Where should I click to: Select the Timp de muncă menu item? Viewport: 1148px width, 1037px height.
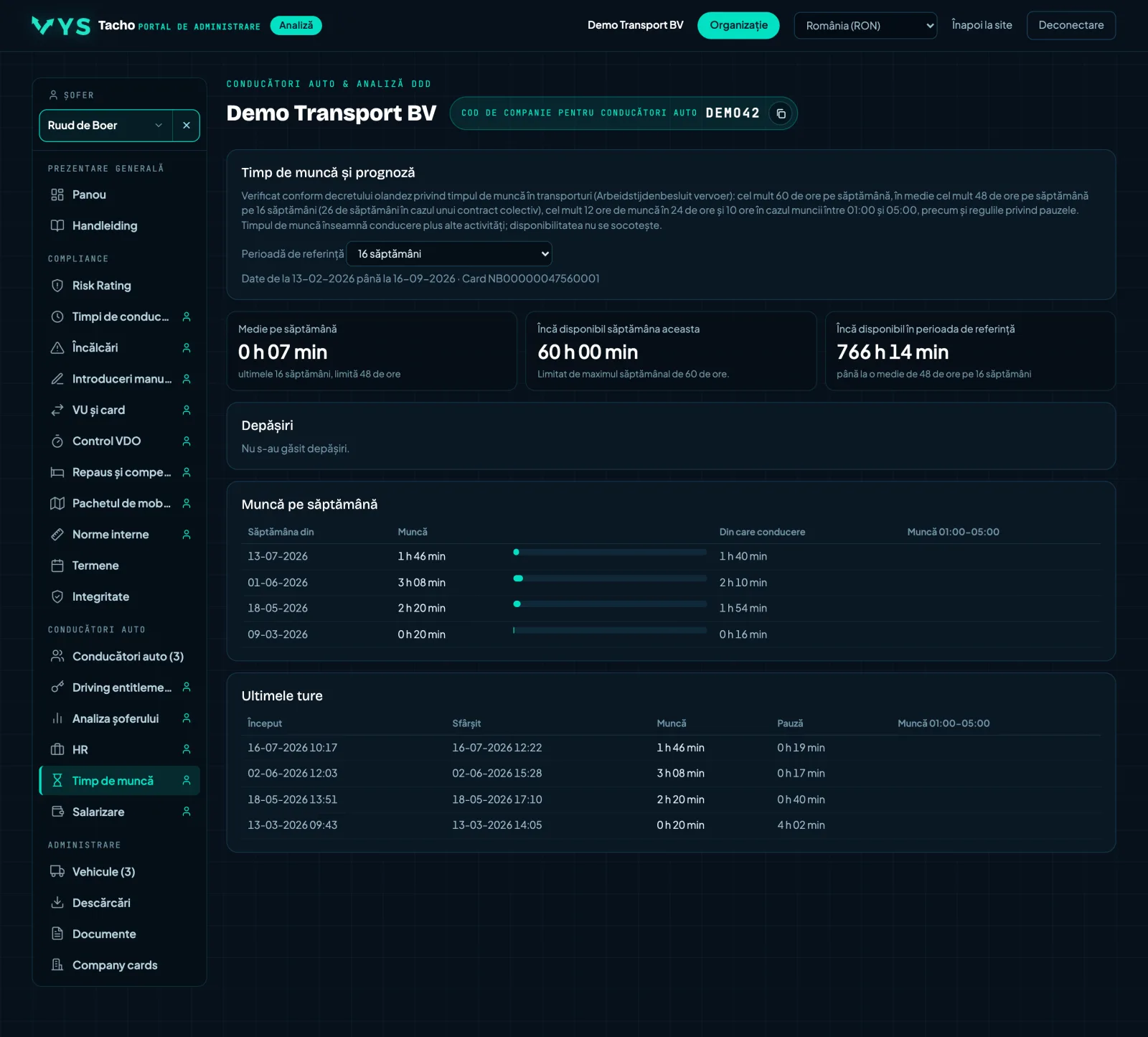click(119, 781)
